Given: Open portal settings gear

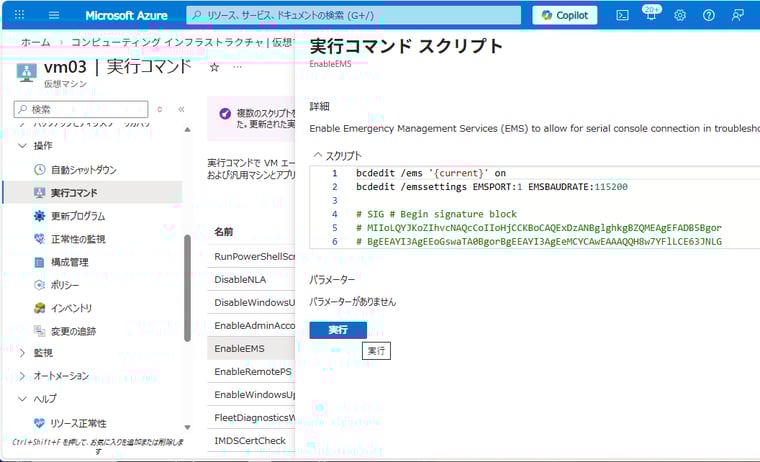Looking at the screenshot, I should coord(680,16).
